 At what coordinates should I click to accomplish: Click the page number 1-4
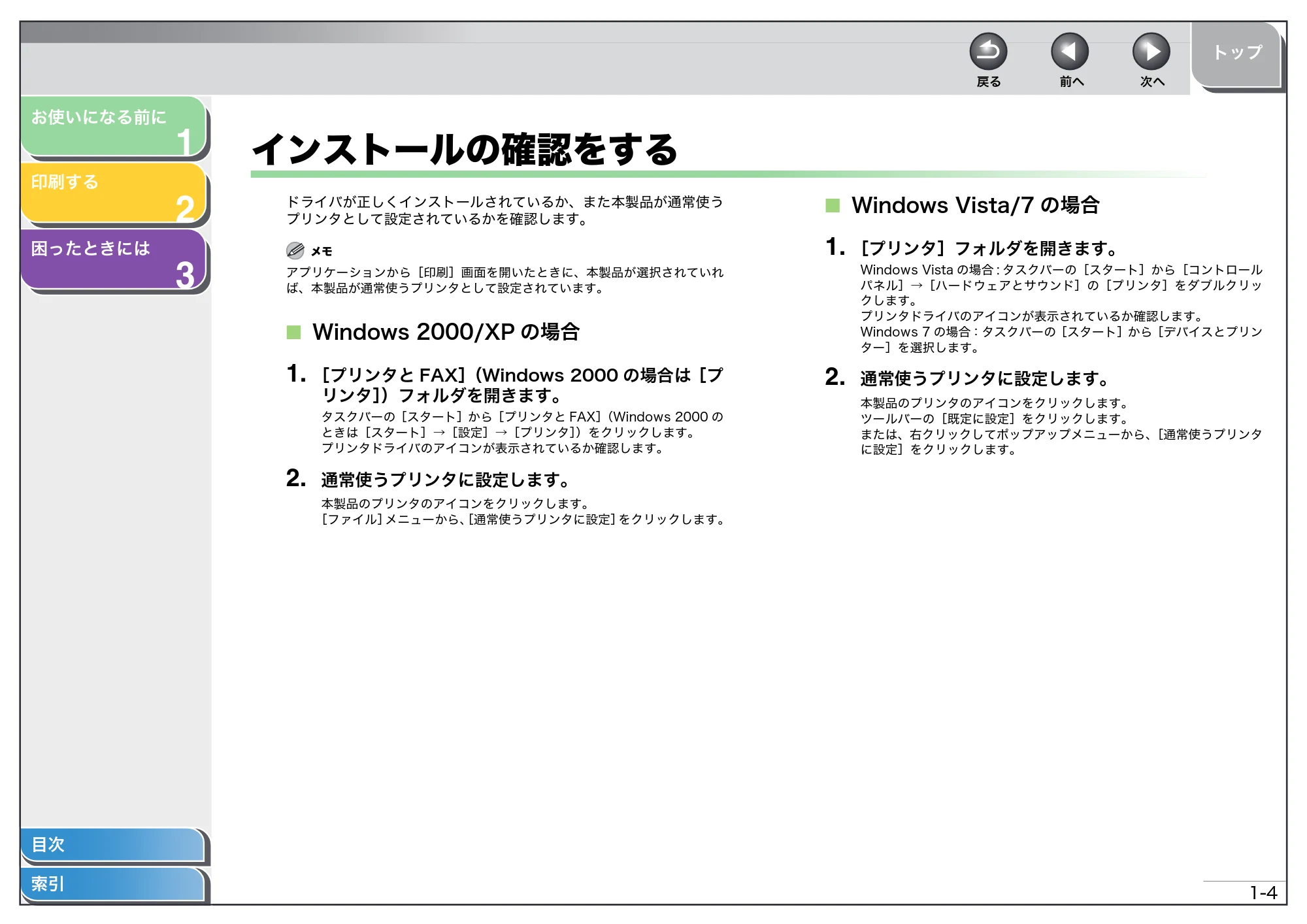click(1263, 893)
